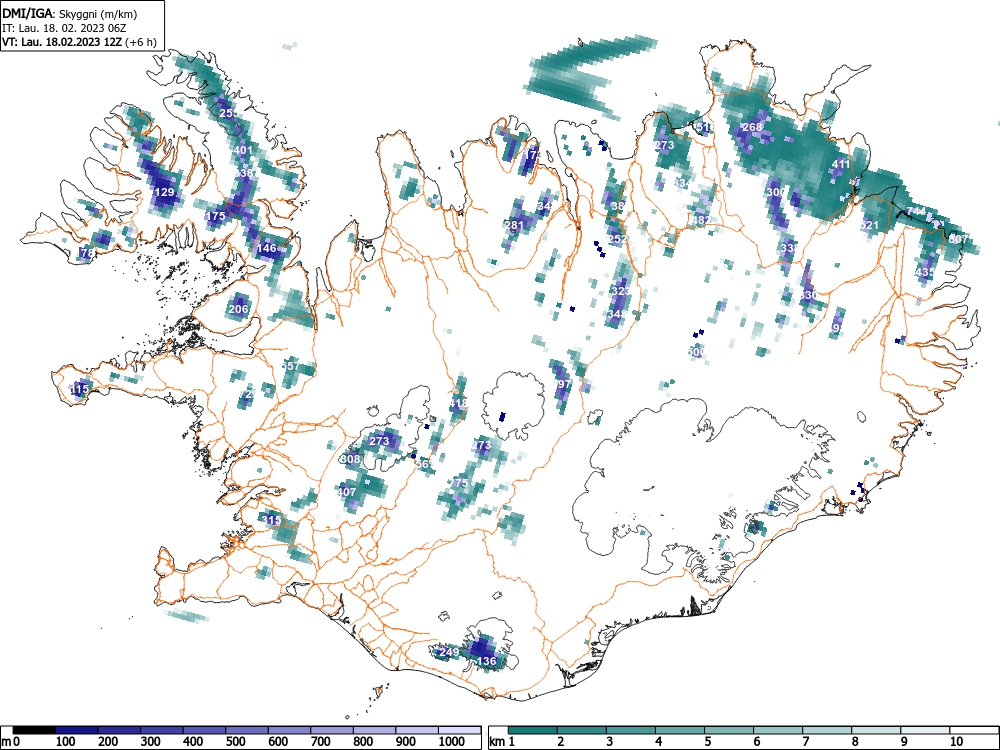Click the 407 visibility label

point(346,492)
